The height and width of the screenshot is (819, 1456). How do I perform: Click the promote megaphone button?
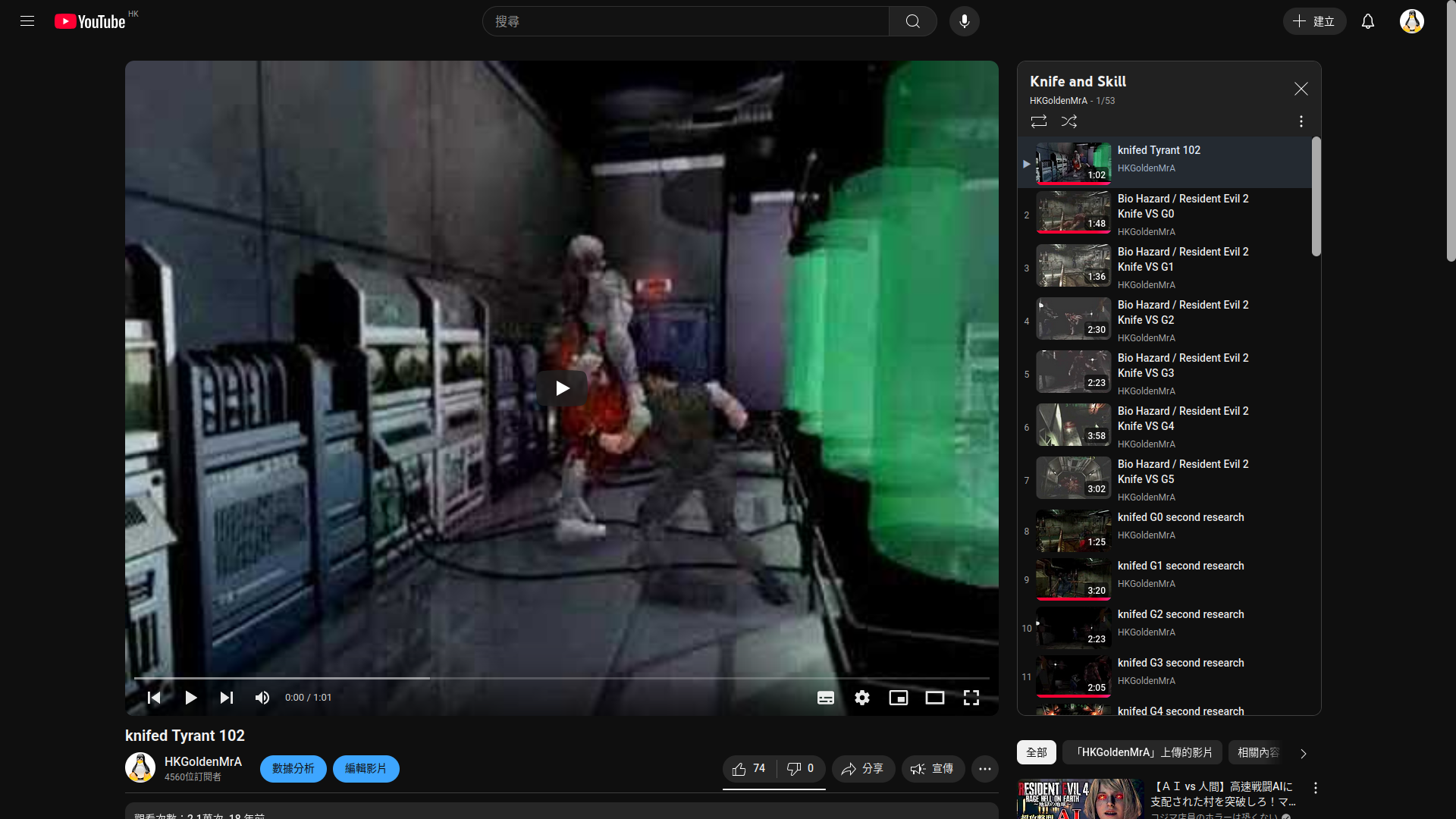(x=933, y=769)
